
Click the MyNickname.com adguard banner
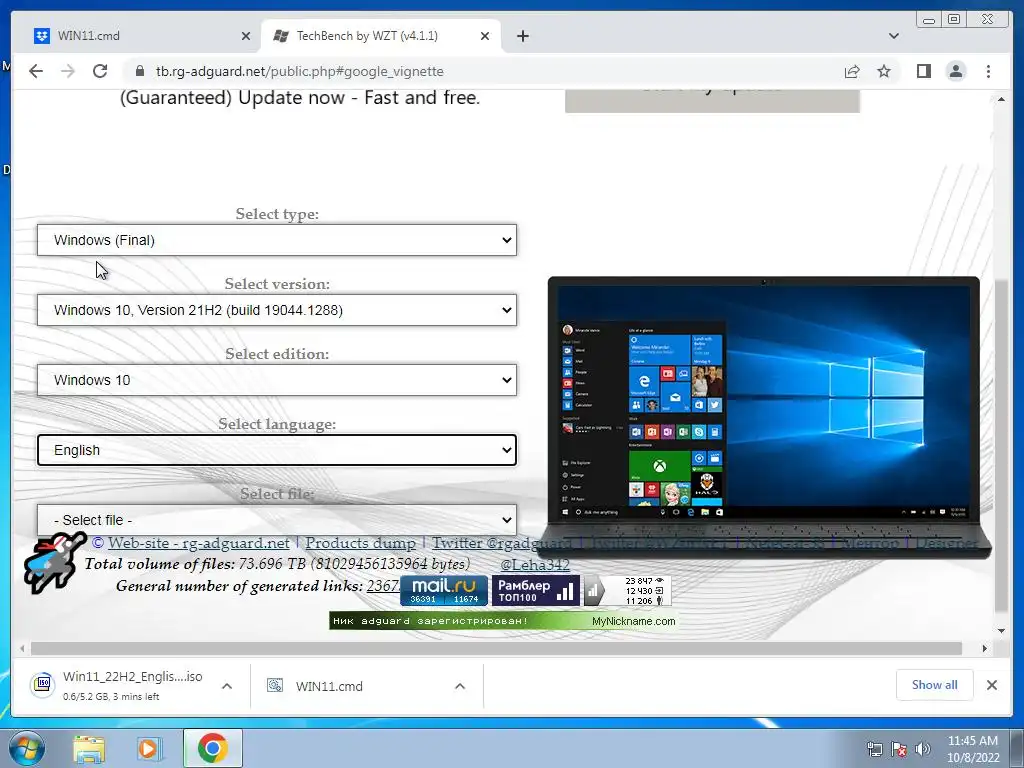tap(503, 620)
